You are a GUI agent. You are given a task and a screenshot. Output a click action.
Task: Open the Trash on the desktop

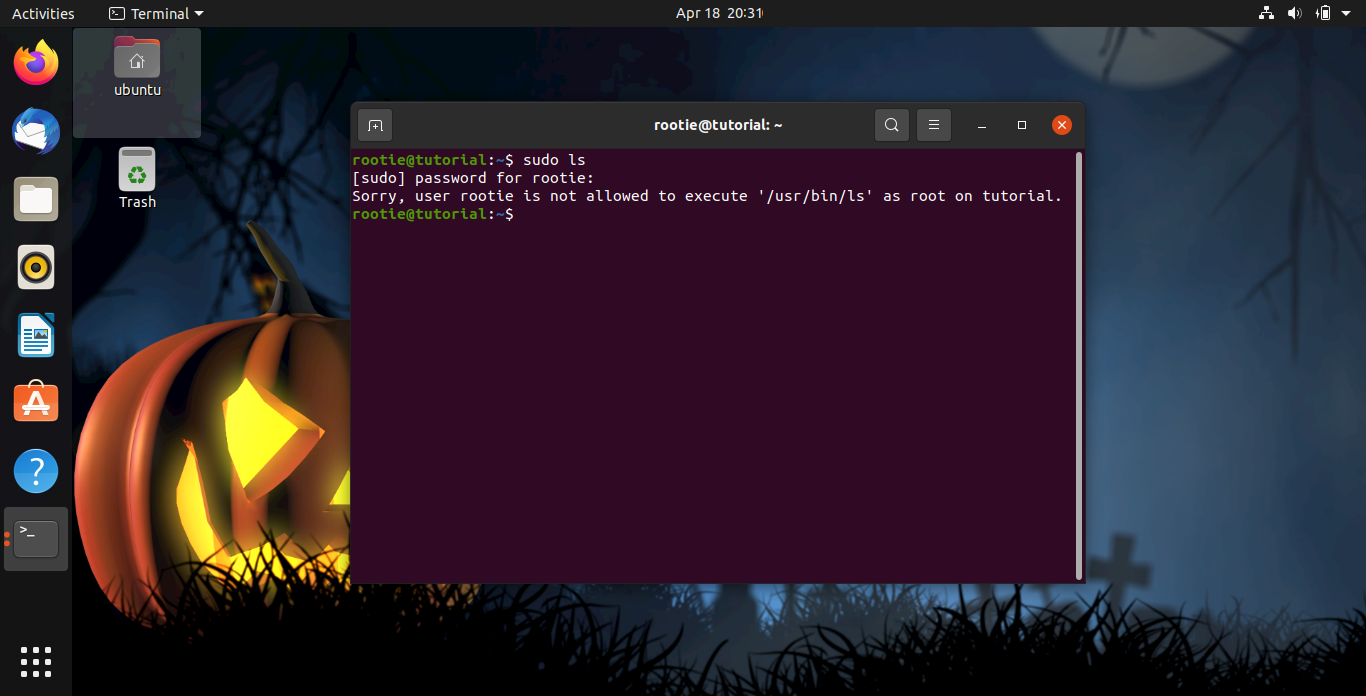point(136,178)
